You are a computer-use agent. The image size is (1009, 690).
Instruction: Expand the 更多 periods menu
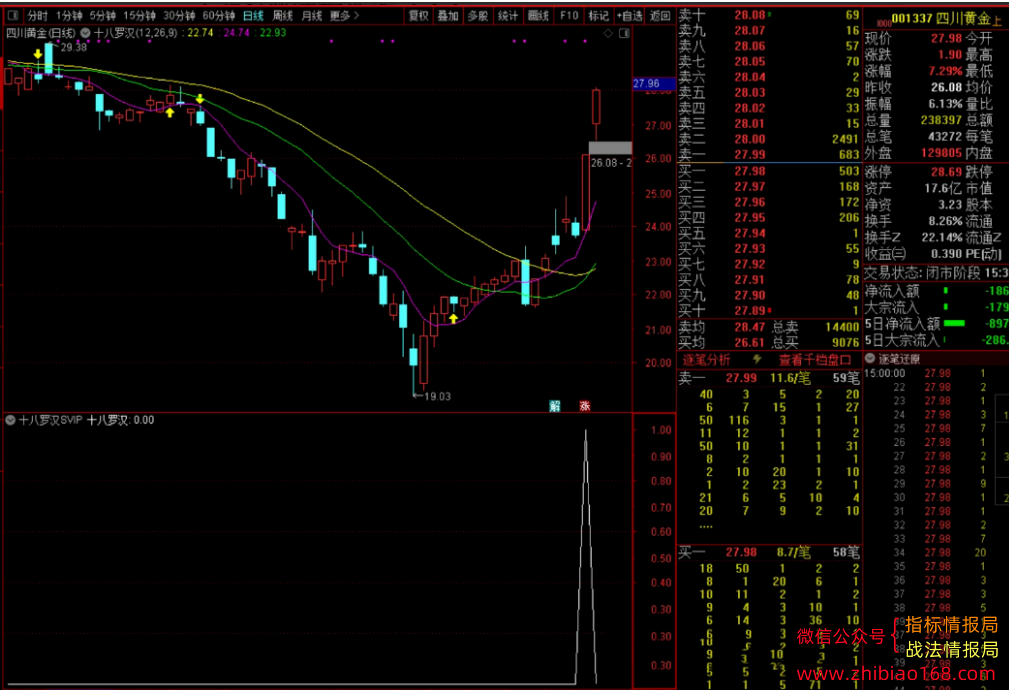pyautogui.click(x=344, y=15)
